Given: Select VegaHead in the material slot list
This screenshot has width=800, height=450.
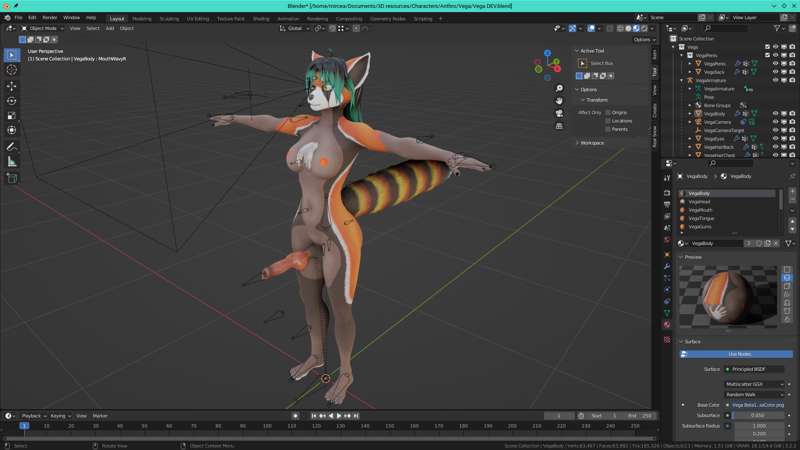Looking at the screenshot, I should tap(699, 201).
